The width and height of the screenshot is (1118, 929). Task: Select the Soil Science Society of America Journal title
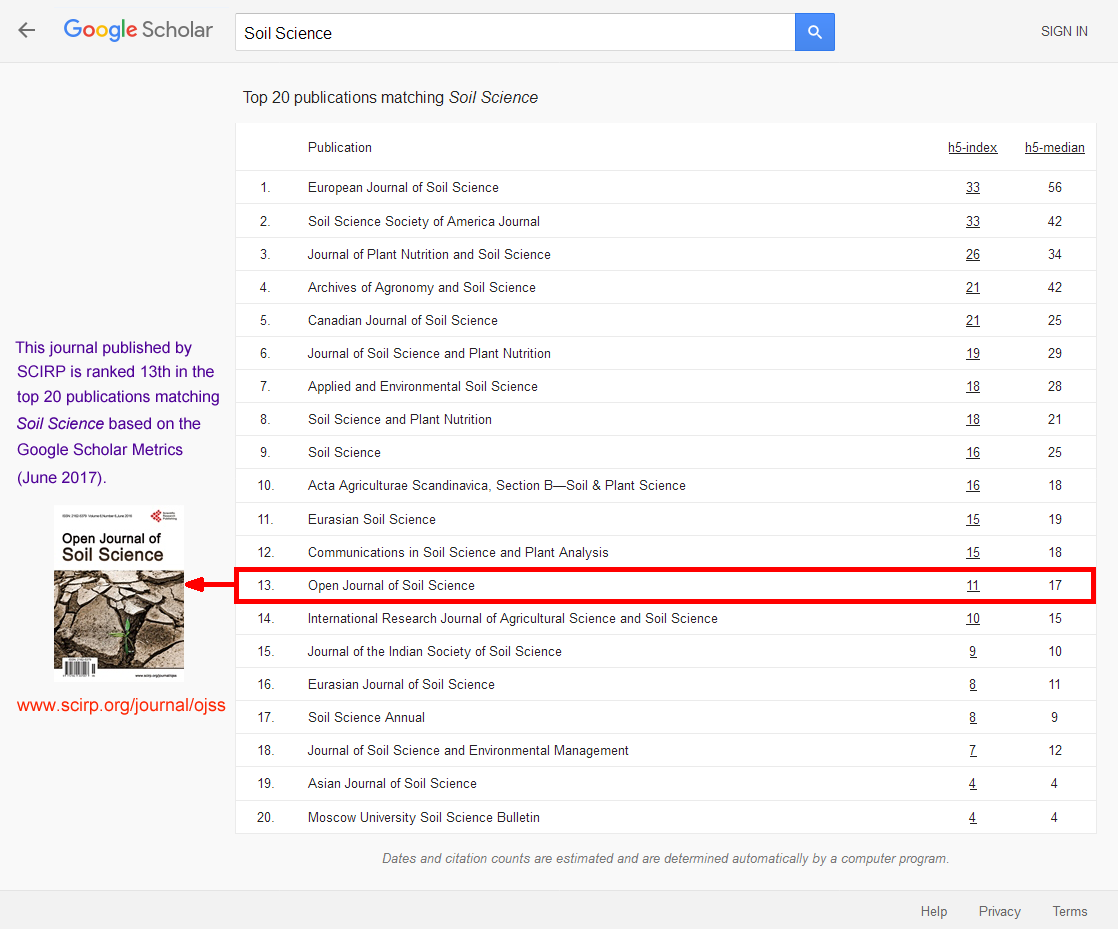(x=424, y=222)
